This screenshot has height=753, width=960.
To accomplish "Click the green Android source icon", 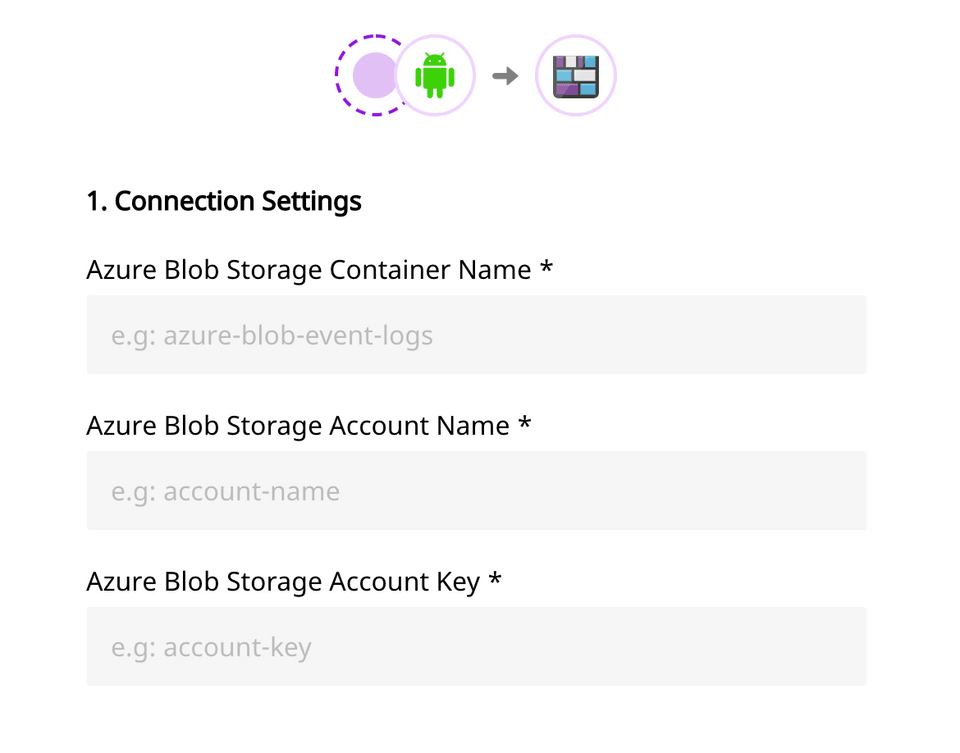I will pos(434,76).
